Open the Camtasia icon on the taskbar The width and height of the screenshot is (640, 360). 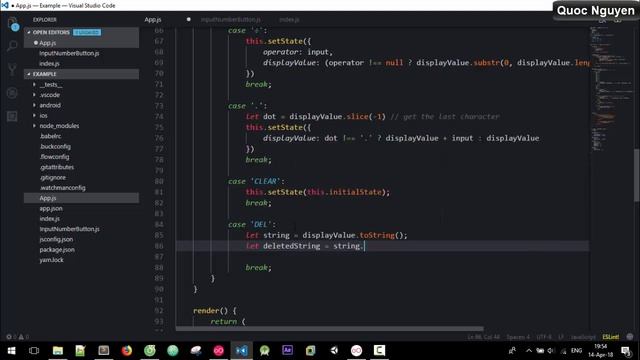coord(380,351)
